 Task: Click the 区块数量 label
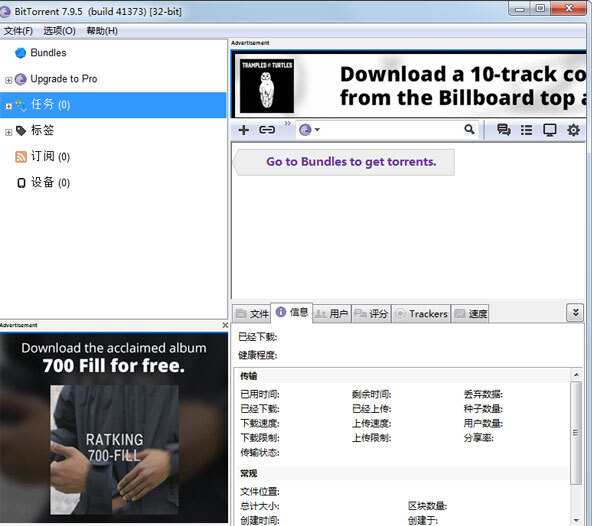[427, 506]
